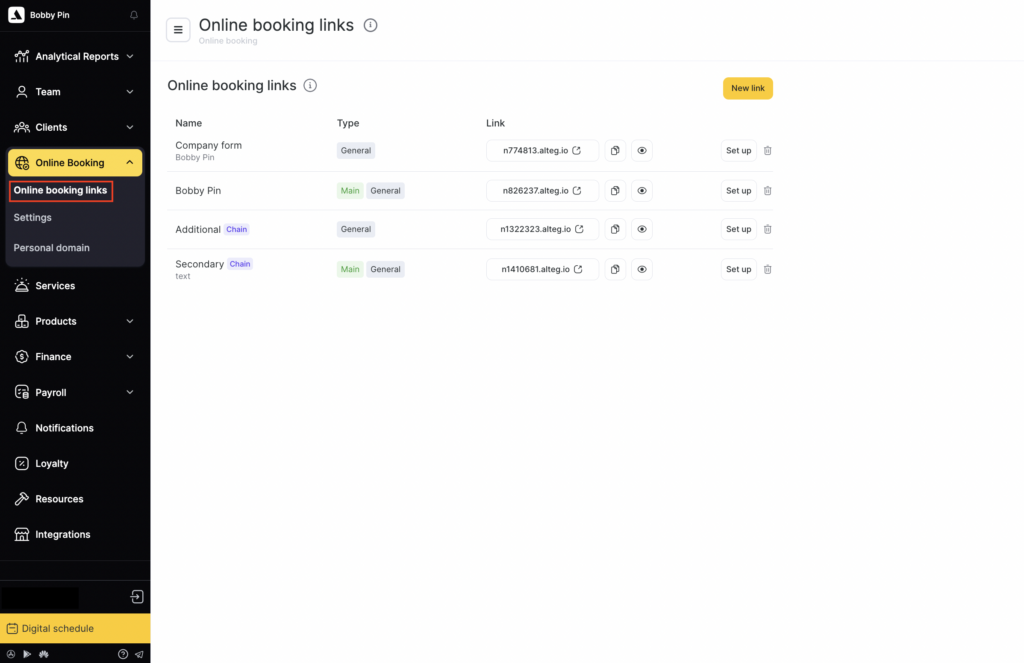This screenshot has width=1024, height=663.
Task: Toggle eye icon for Secondary link
Action: [x=642, y=269]
